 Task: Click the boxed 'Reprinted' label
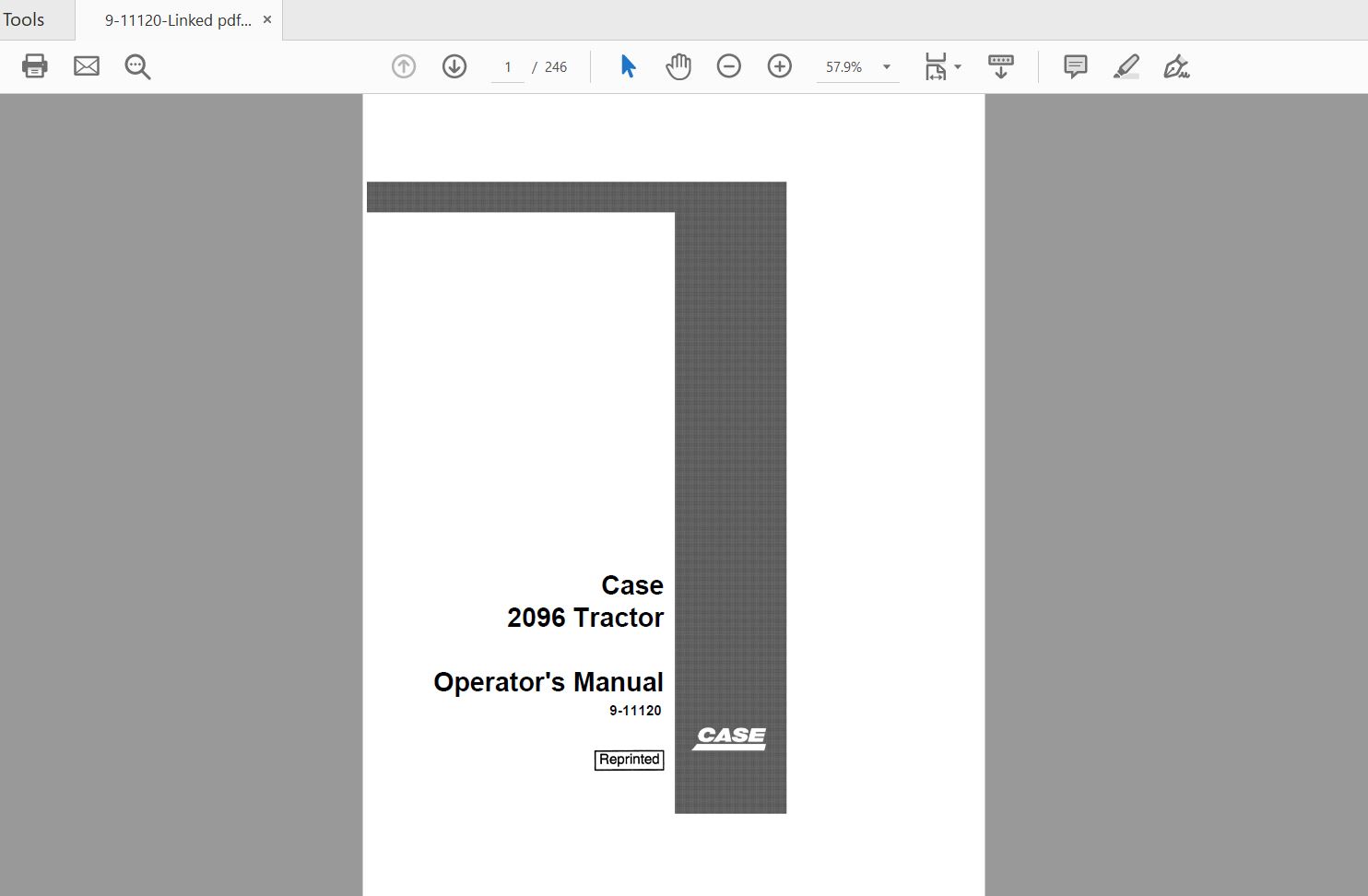630,760
